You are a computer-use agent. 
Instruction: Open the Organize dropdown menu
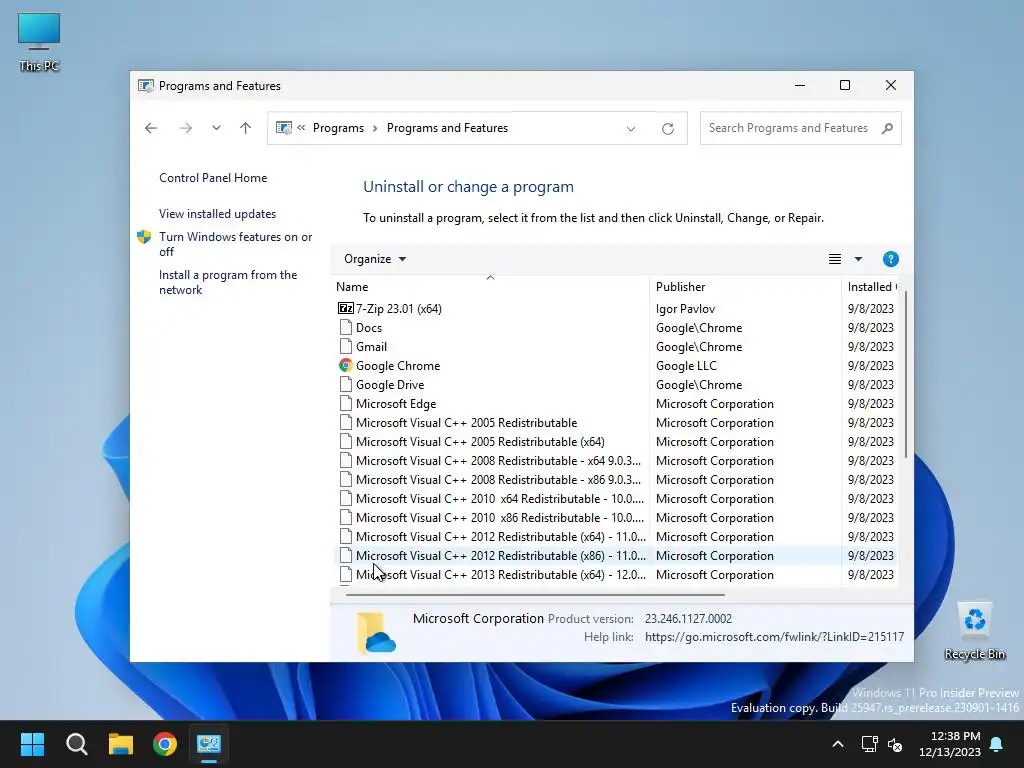(x=375, y=259)
